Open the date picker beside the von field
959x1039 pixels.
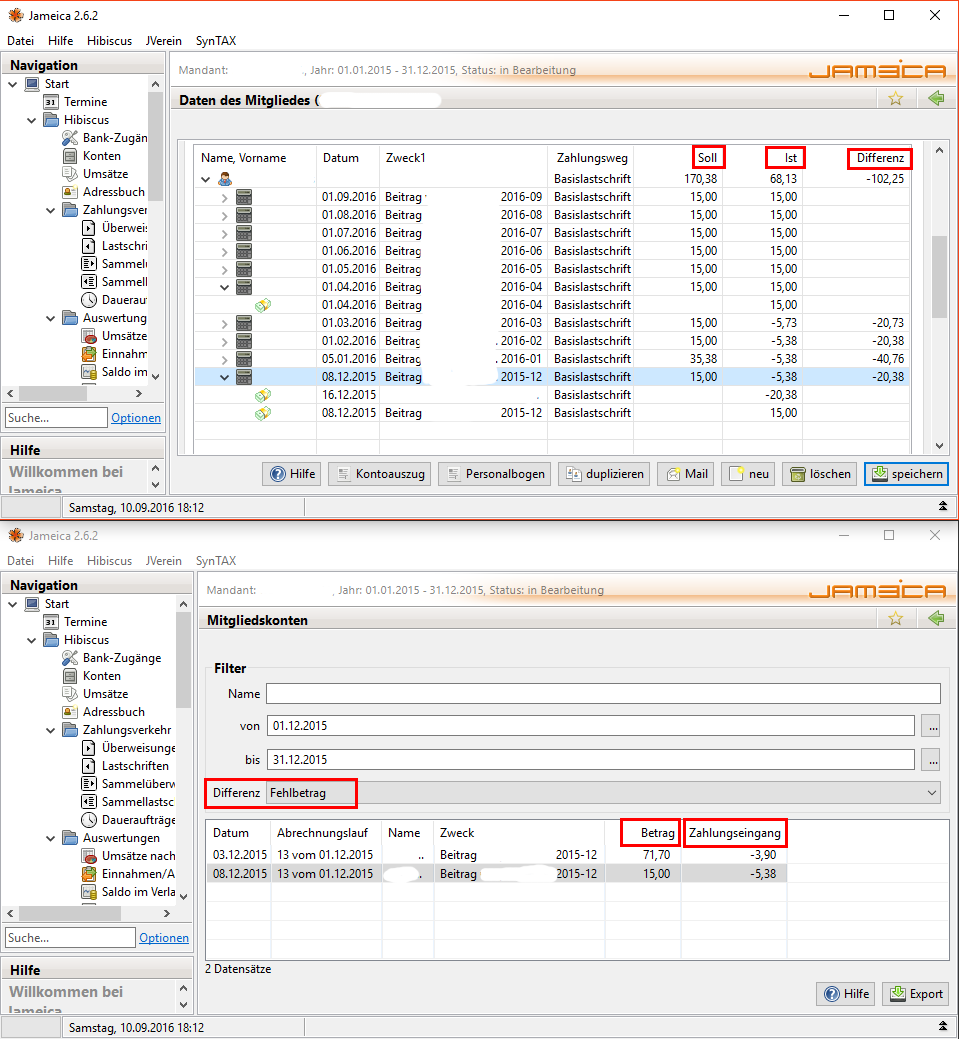pyautogui.click(x=932, y=726)
